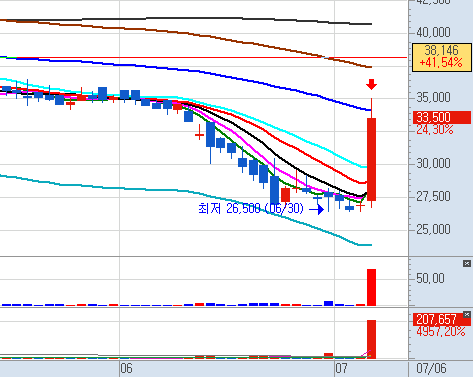This screenshot has height=377, width=473.
Task: Click the 27,500 price axis label
Action: click(x=433, y=196)
